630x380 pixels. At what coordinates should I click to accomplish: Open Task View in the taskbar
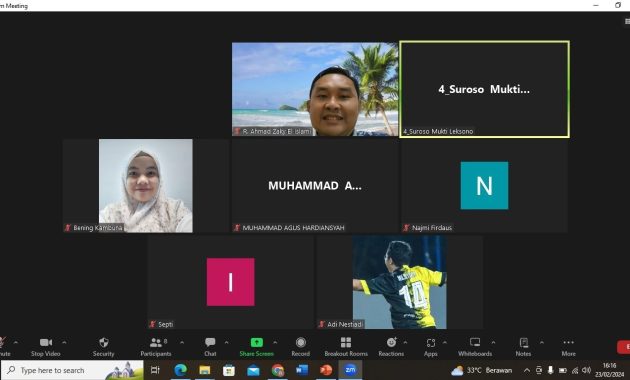[x=155, y=370]
